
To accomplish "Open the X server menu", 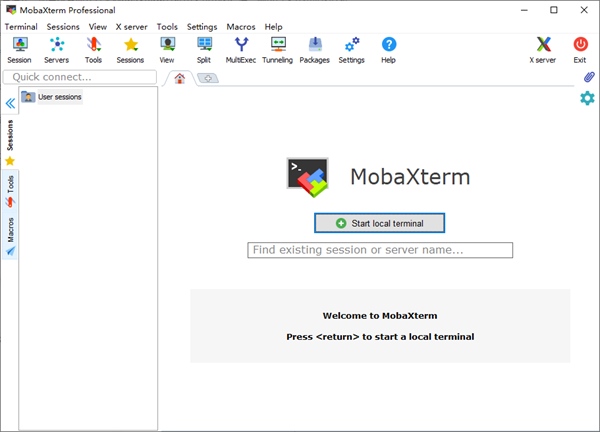I will coord(132,27).
